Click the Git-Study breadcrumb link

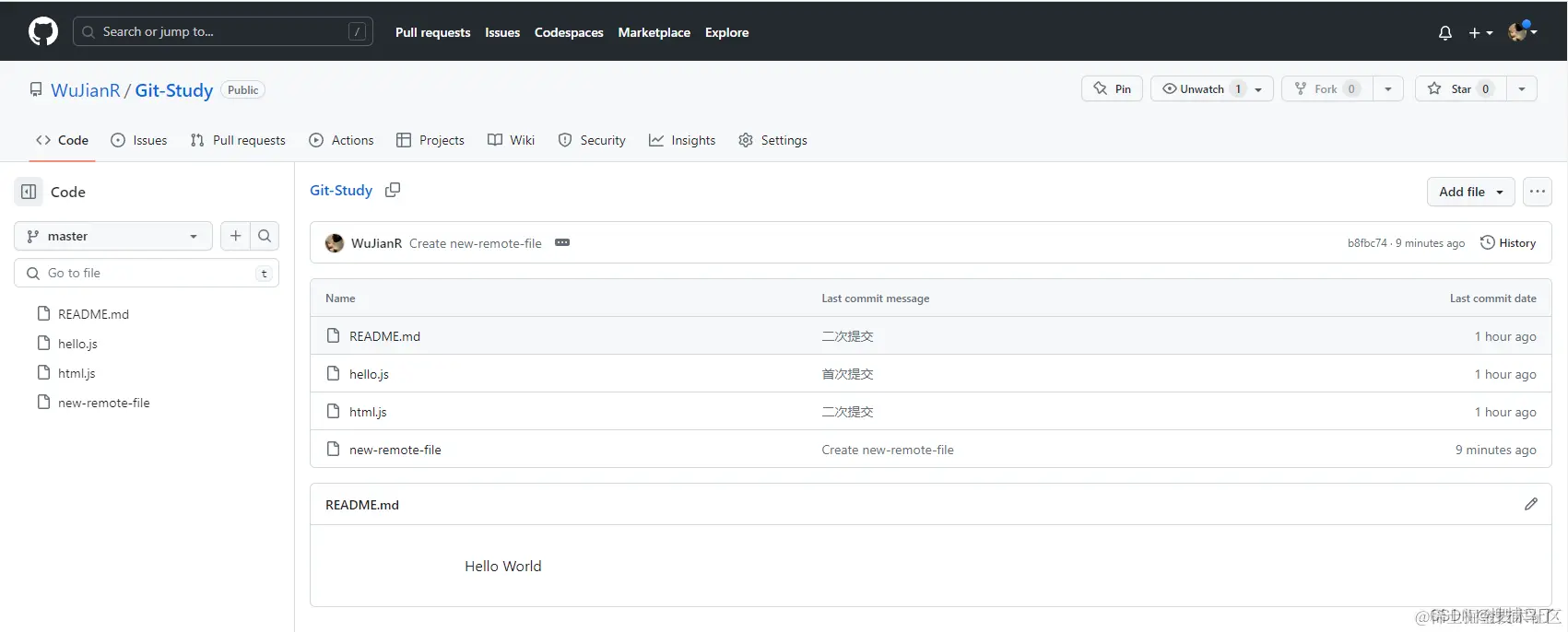click(x=341, y=190)
